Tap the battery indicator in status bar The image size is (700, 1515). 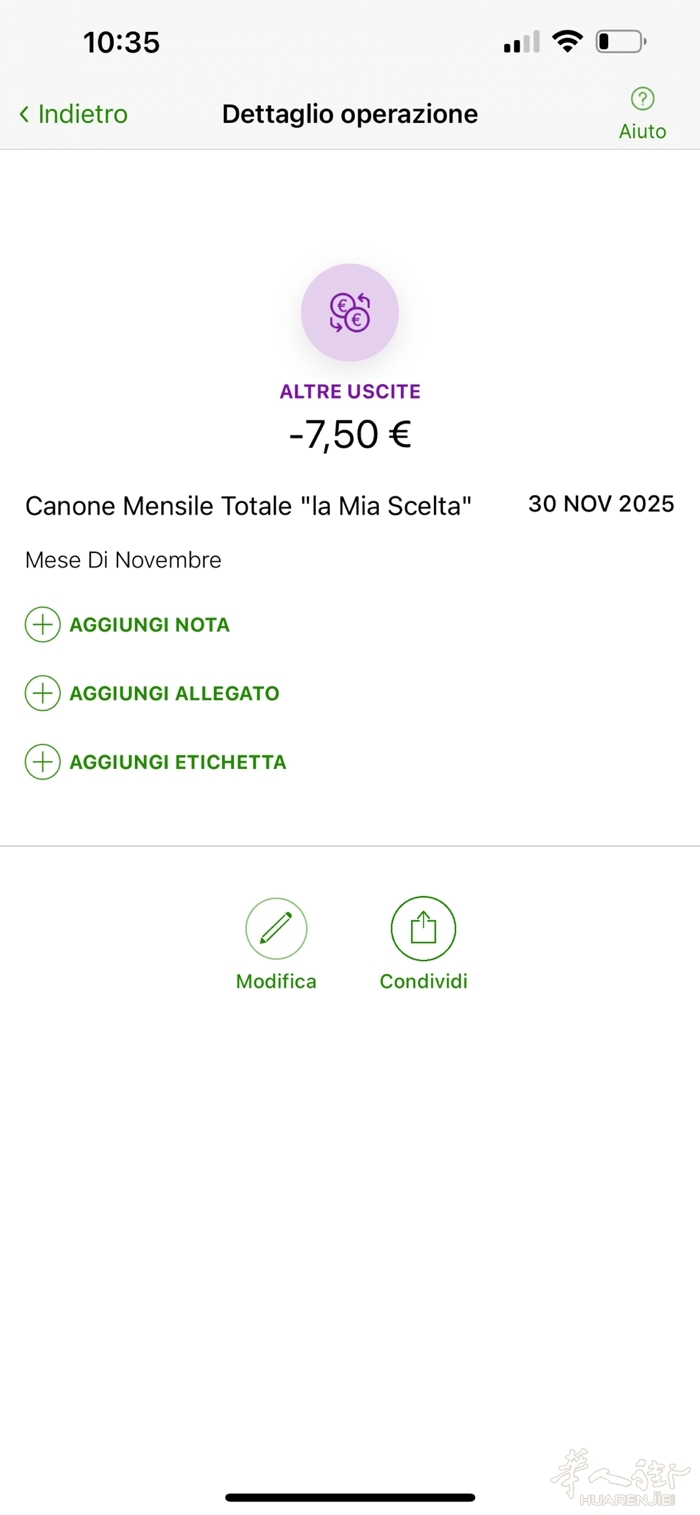[x=620, y=42]
